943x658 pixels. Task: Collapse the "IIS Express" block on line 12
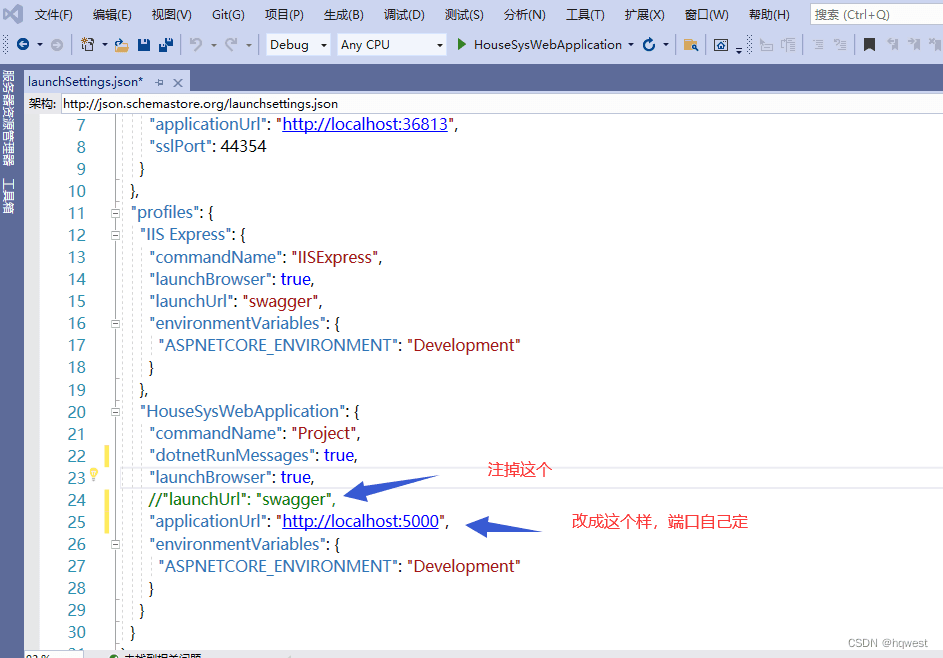[115, 235]
